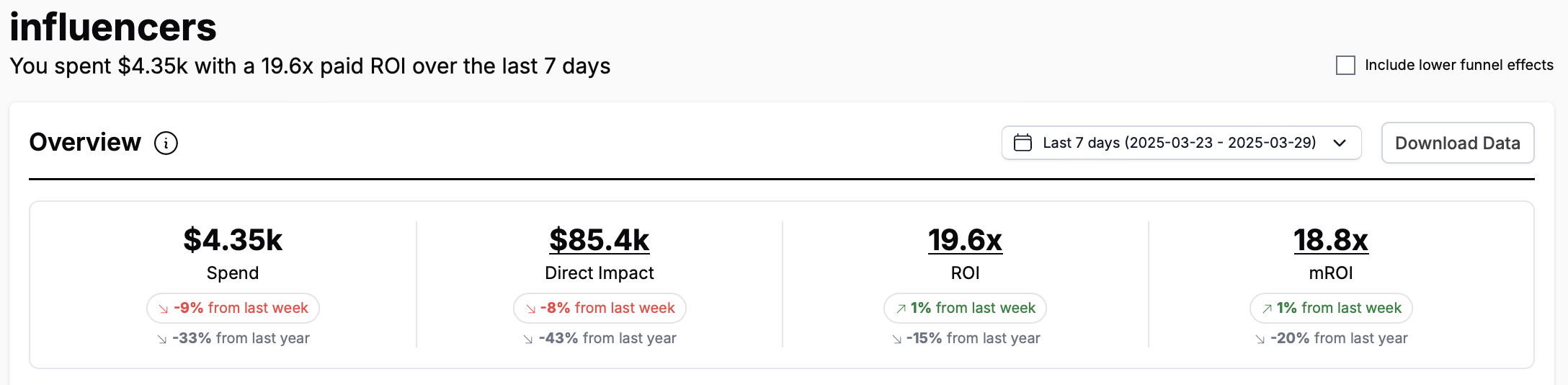Click the arrow icon next to -15% from last year
This screenshot has width=1568, height=385.
point(896,339)
